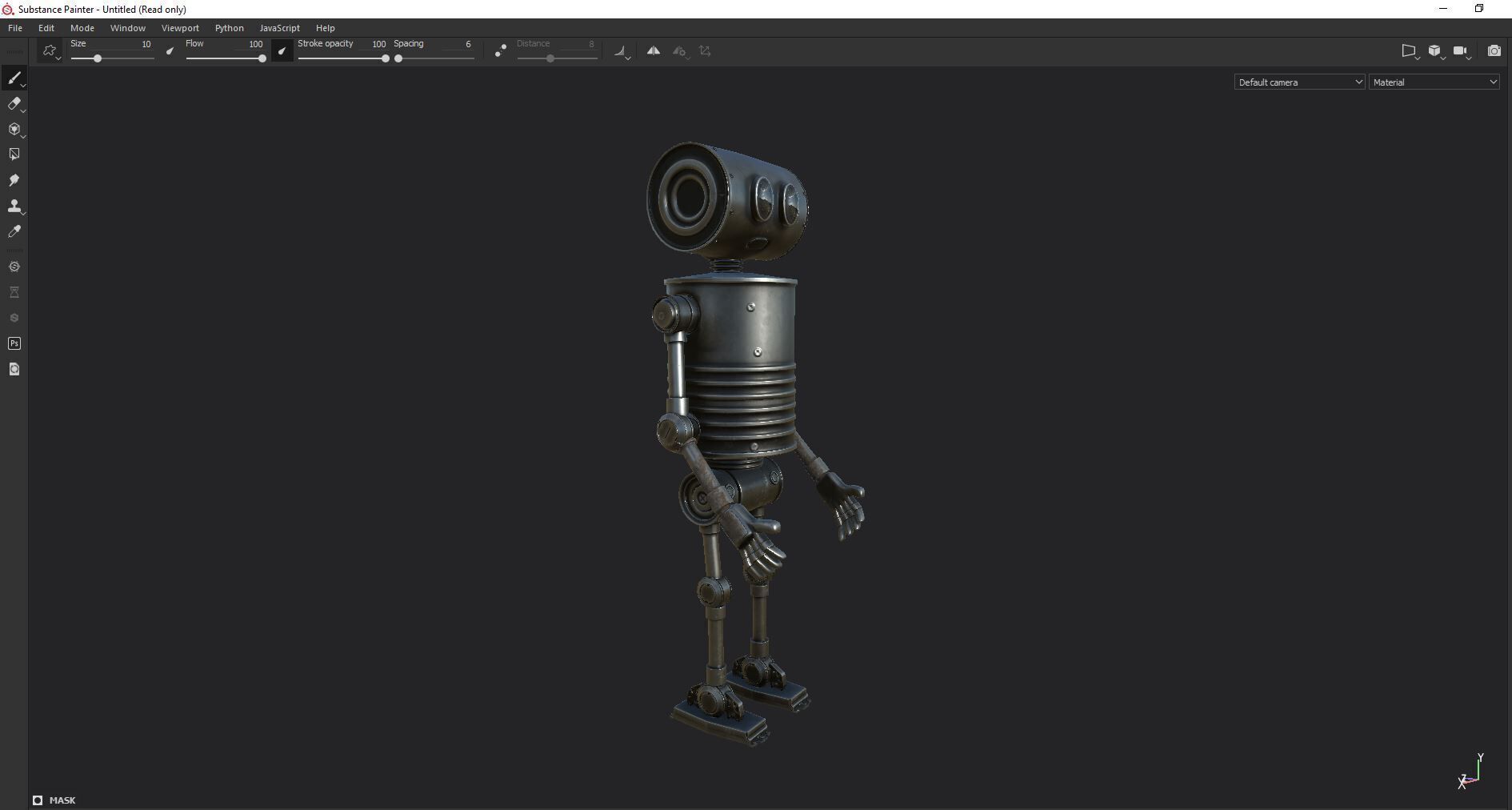The width and height of the screenshot is (1512, 810).
Task: Open the camera settings video icon
Action: click(1462, 51)
